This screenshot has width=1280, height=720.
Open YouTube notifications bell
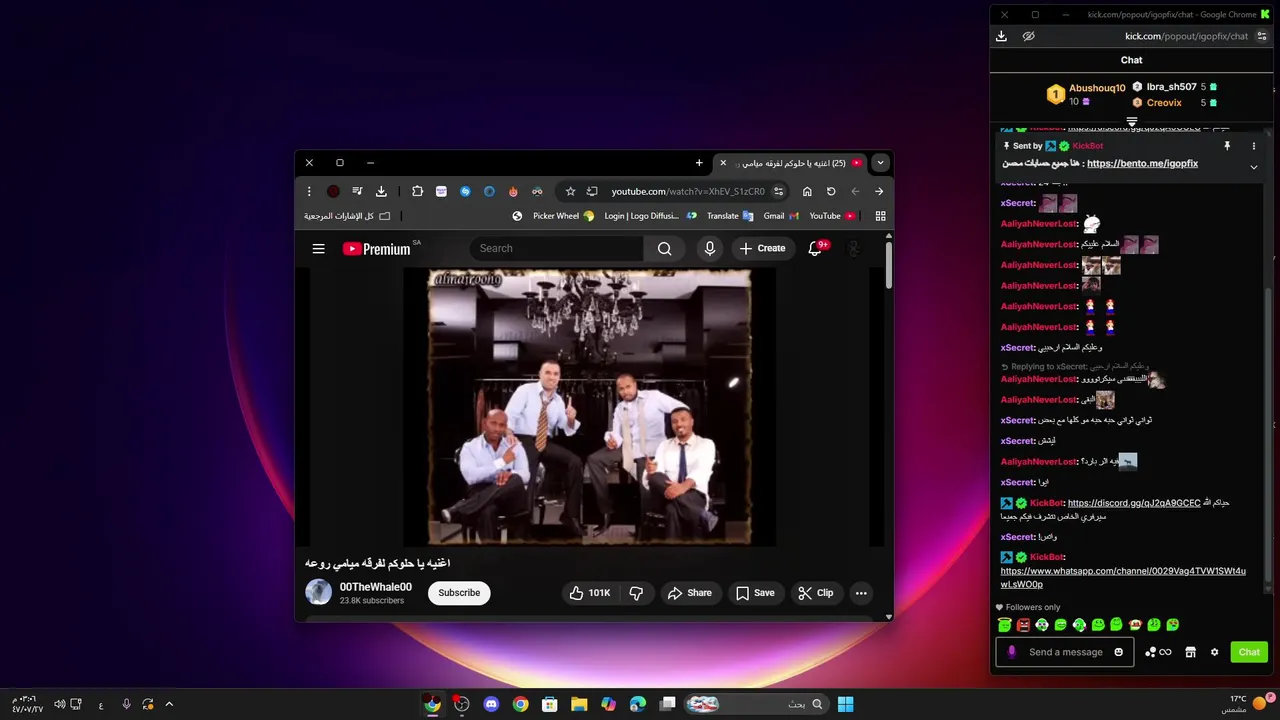tap(815, 248)
